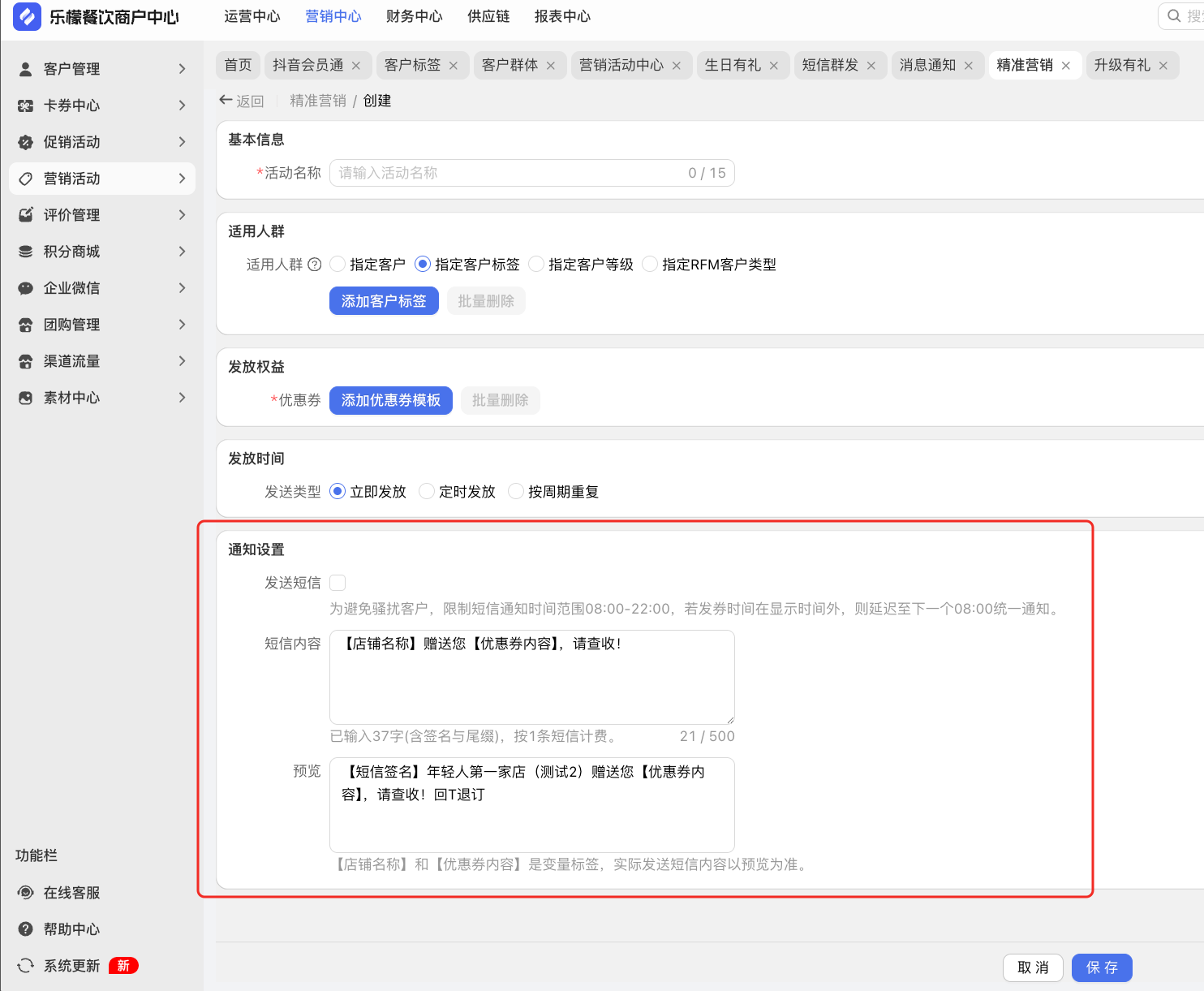This screenshot has width=1204, height=991.
Task: Expand the 营销活动 sidebar menu chevron
Action: [183, 179]
